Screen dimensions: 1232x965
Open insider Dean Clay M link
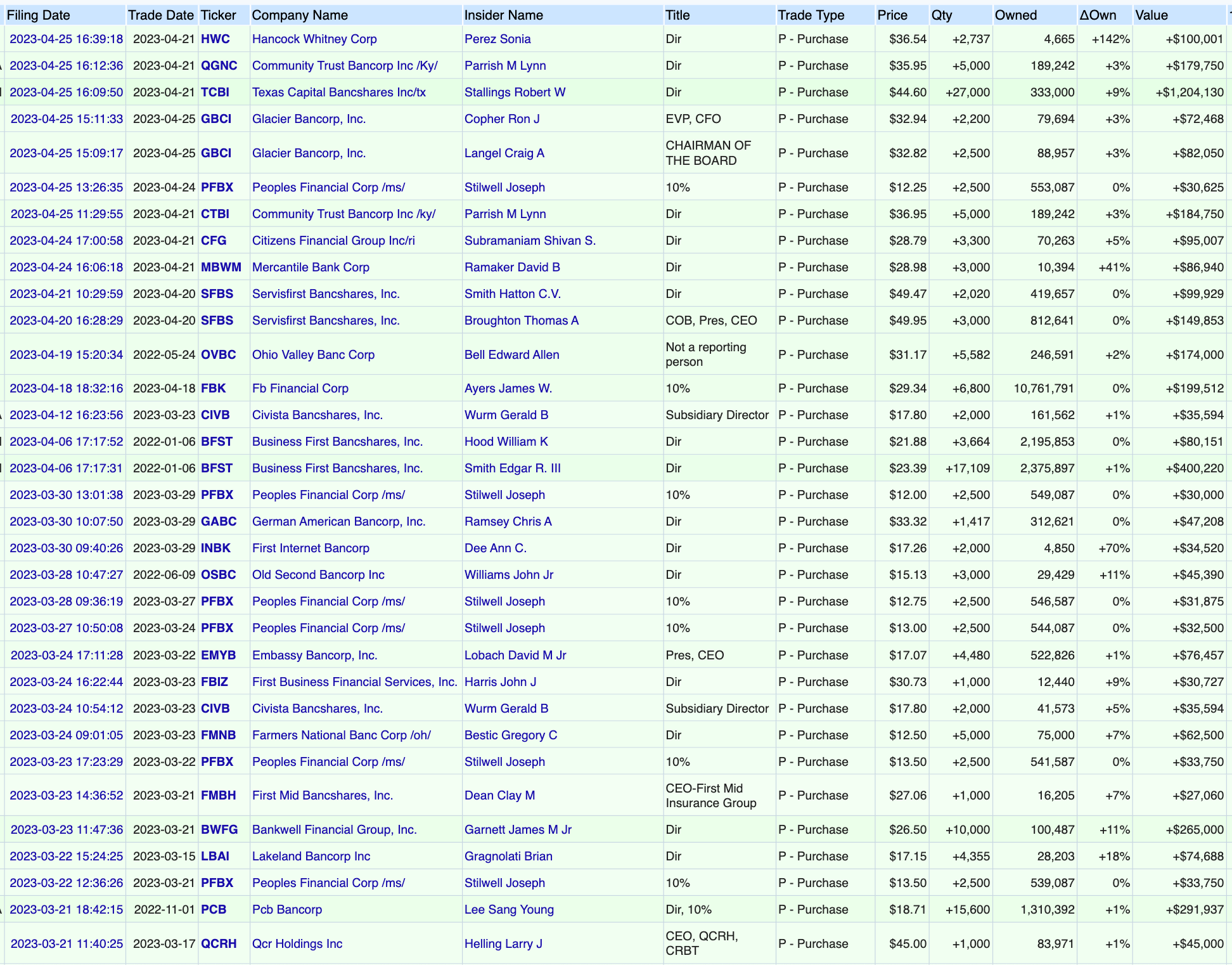pos(500,796)
